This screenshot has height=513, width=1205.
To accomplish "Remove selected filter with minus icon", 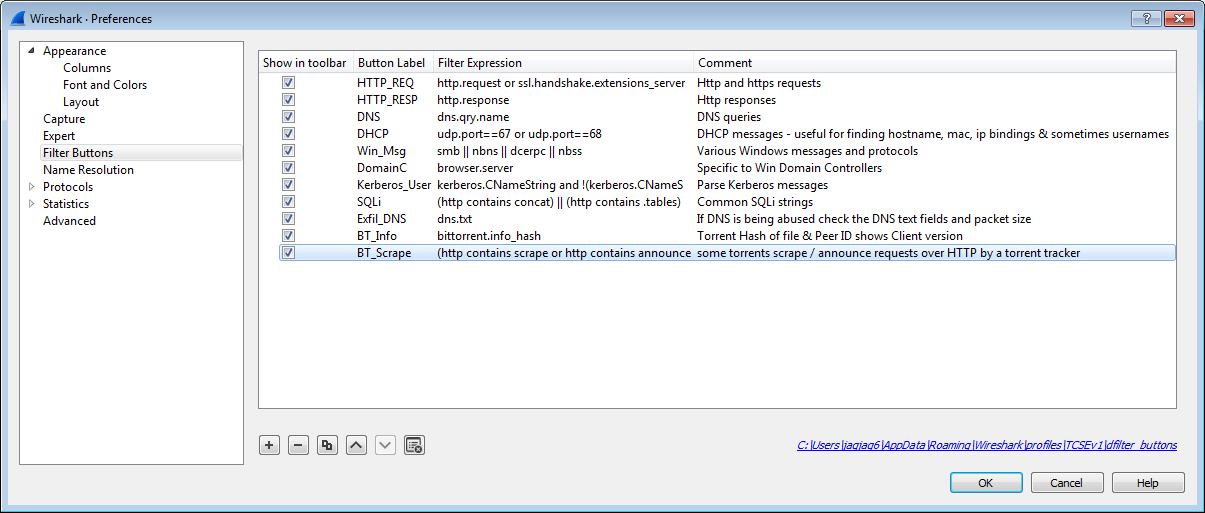I will pos(298,445).
